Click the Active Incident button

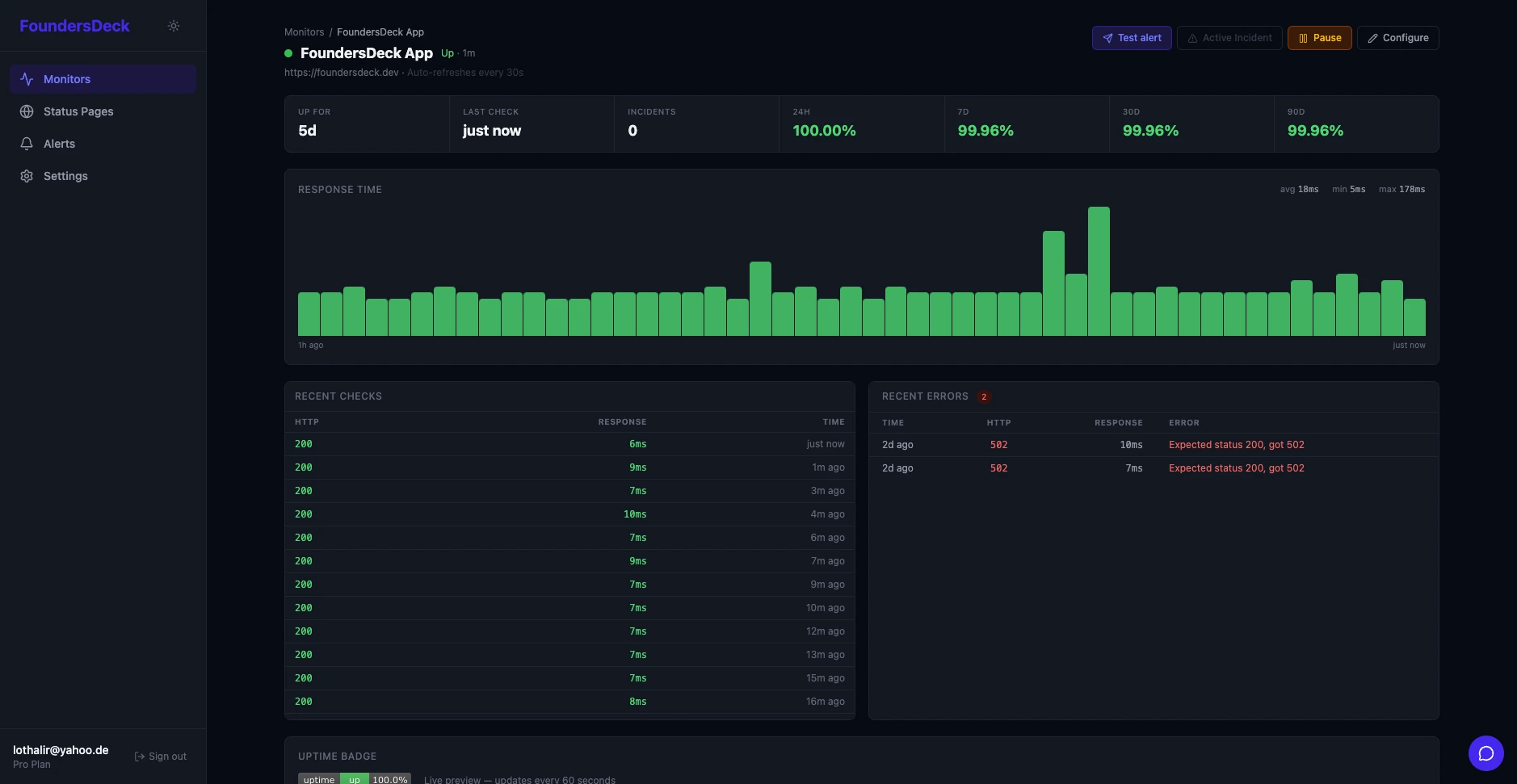click(1229, 38)
